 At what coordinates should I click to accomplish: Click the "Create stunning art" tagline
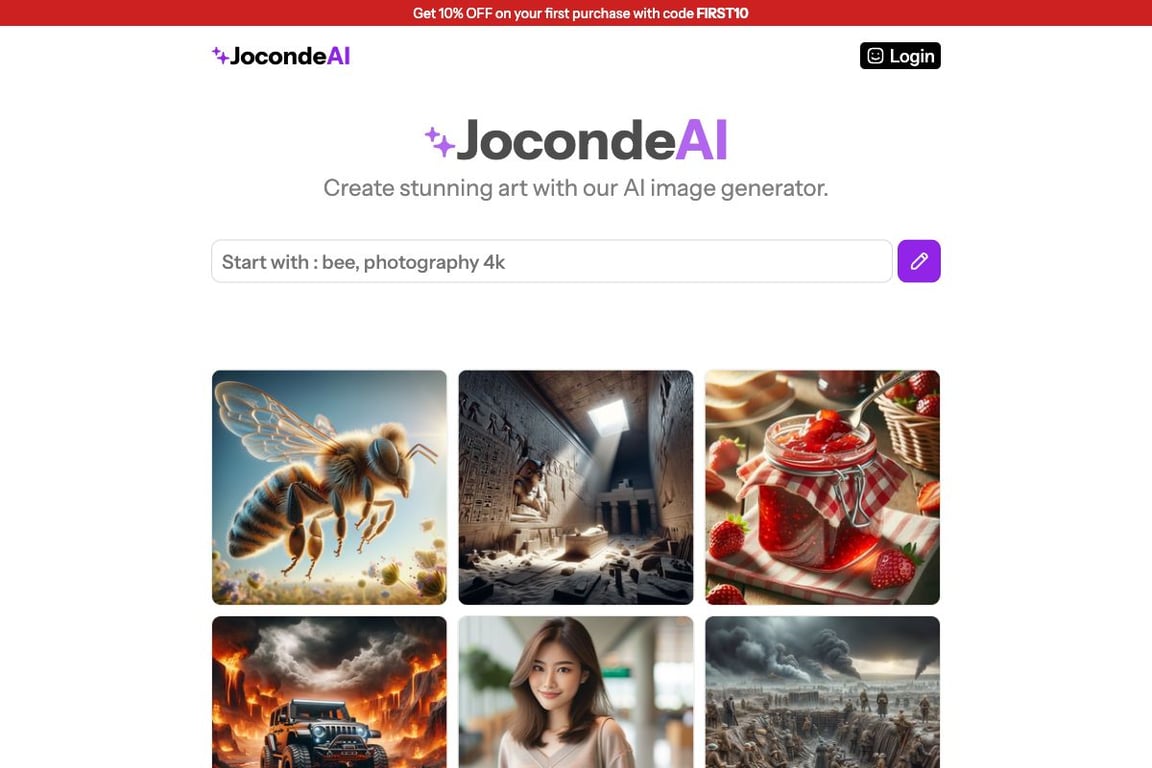[576, 188]
